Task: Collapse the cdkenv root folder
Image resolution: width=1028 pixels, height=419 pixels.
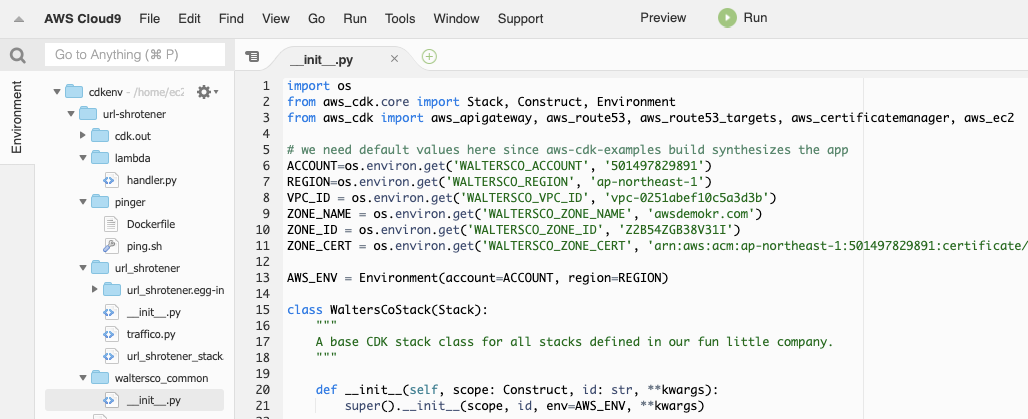Action: tap(57, 92)
